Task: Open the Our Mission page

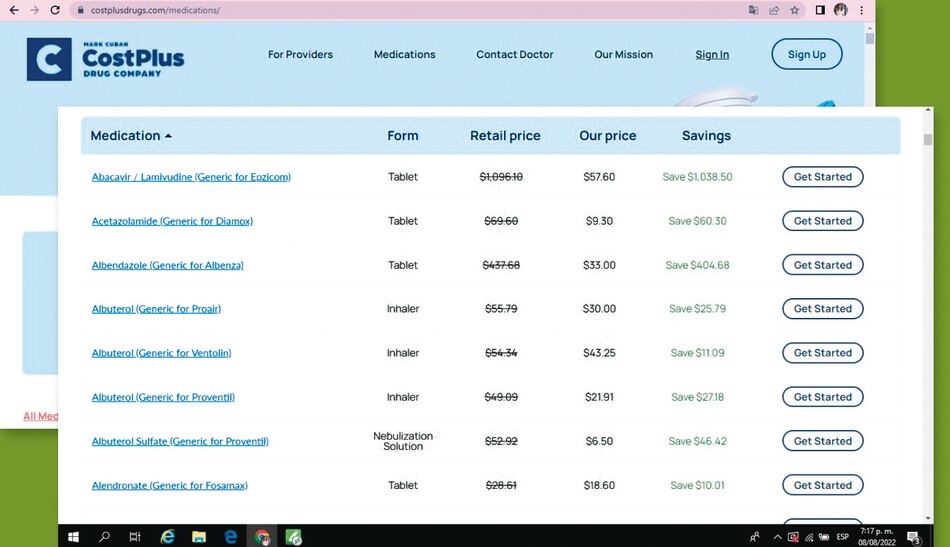Action: (623, 55)
